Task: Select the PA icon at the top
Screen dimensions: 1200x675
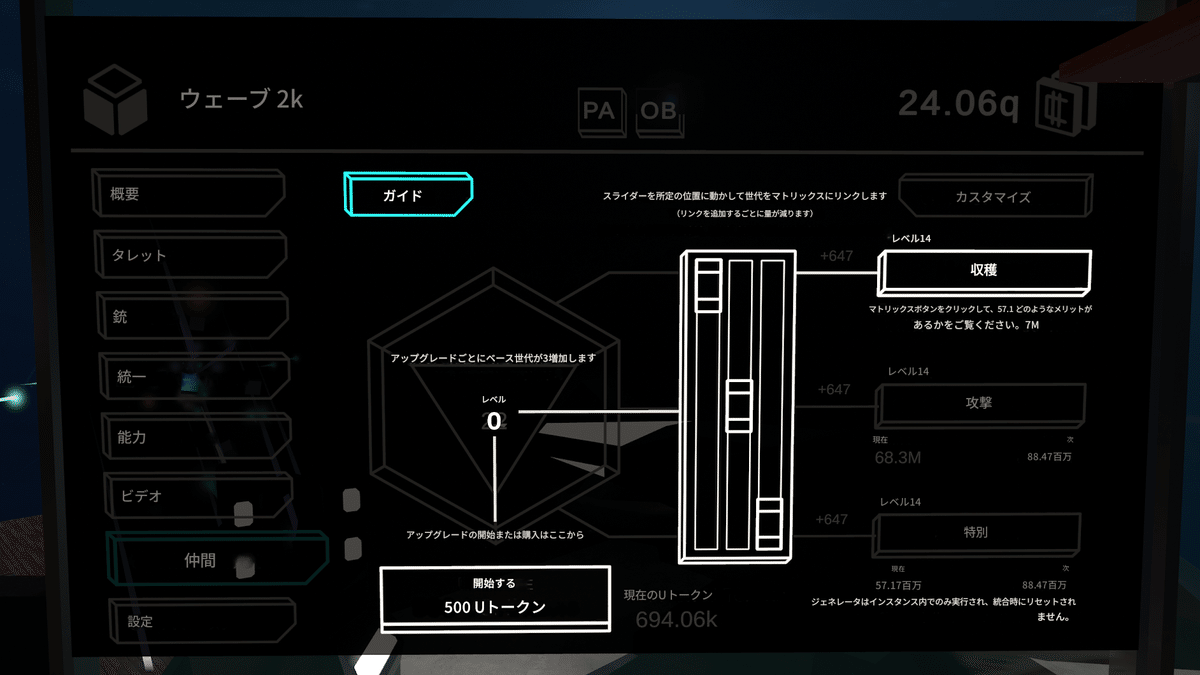Action: pyautogui.click(x=601, y=113)
